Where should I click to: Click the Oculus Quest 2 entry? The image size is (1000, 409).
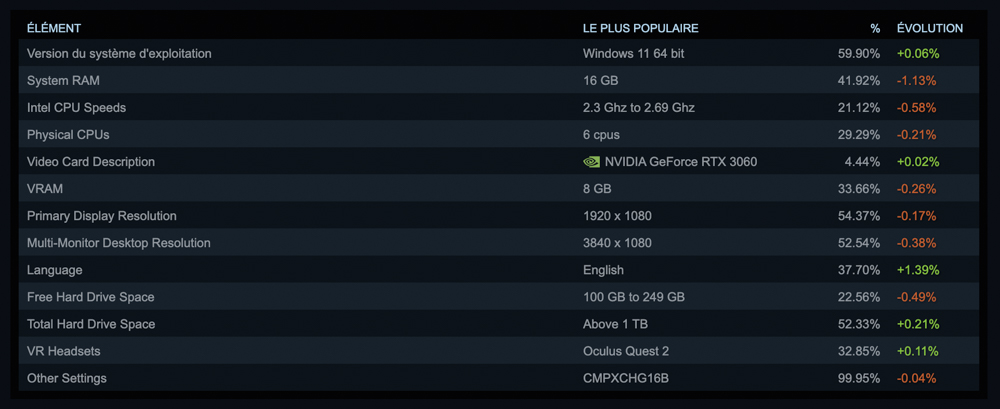626,351
